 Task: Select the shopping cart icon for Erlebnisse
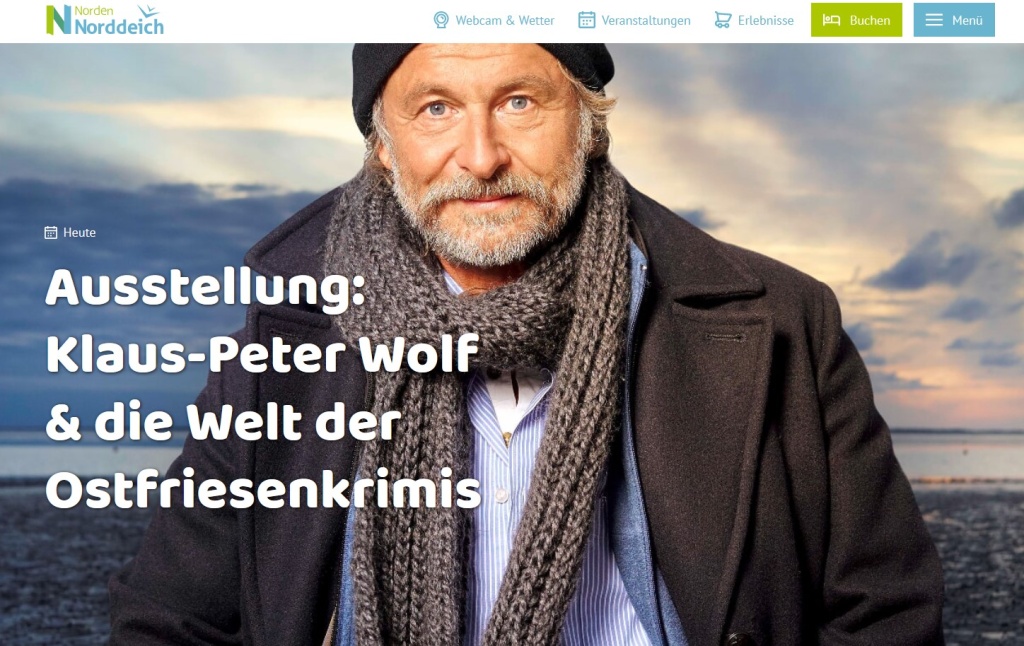[722, 20]
